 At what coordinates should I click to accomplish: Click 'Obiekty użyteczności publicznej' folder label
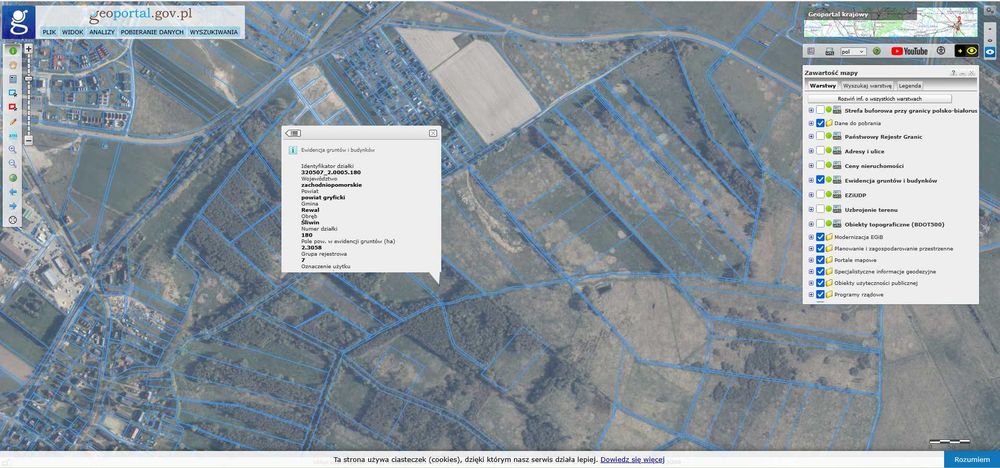tap(876, 283)
